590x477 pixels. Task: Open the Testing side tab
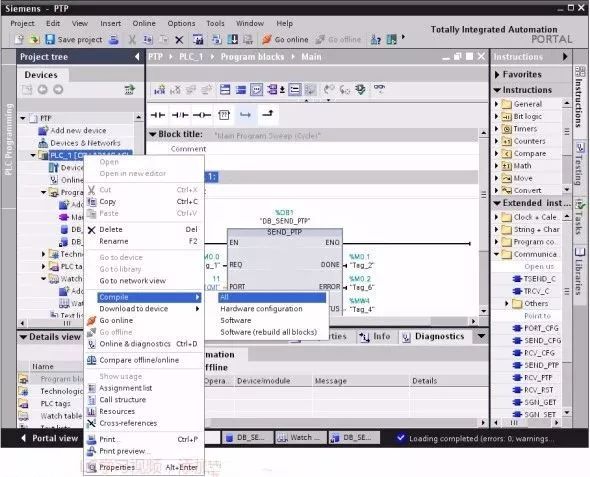(580, 164)
